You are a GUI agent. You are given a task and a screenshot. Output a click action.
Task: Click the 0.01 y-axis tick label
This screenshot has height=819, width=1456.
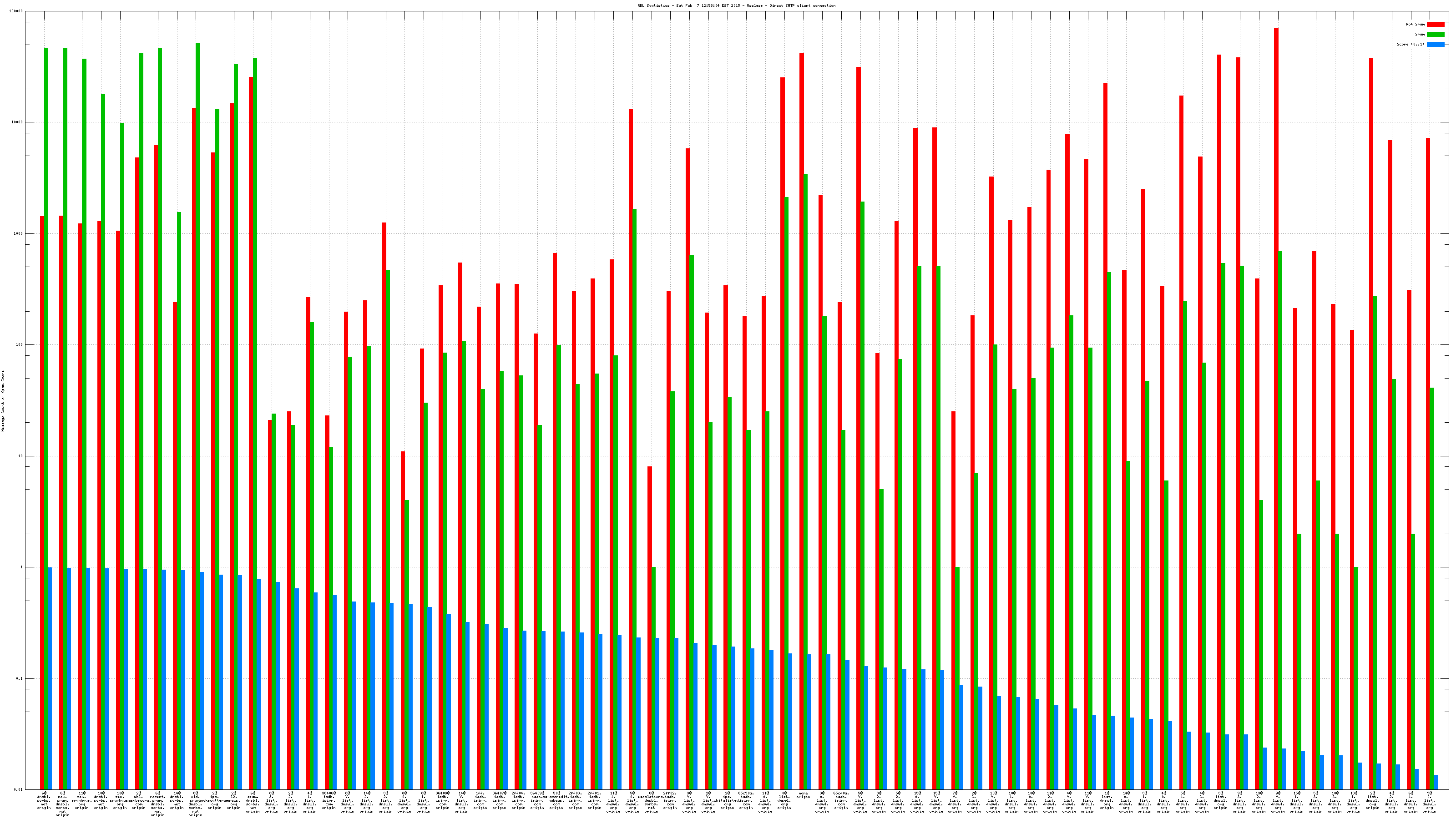[x=19, y=789]
